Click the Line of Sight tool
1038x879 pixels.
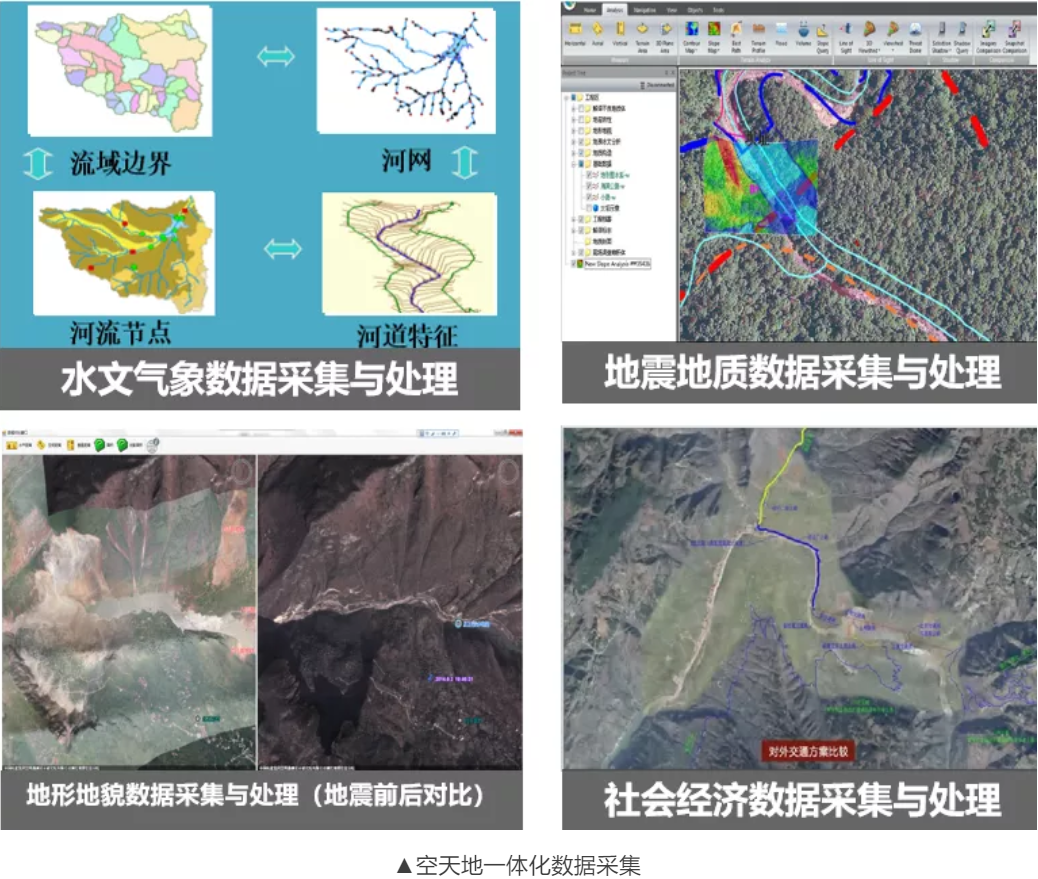(845, 36)
